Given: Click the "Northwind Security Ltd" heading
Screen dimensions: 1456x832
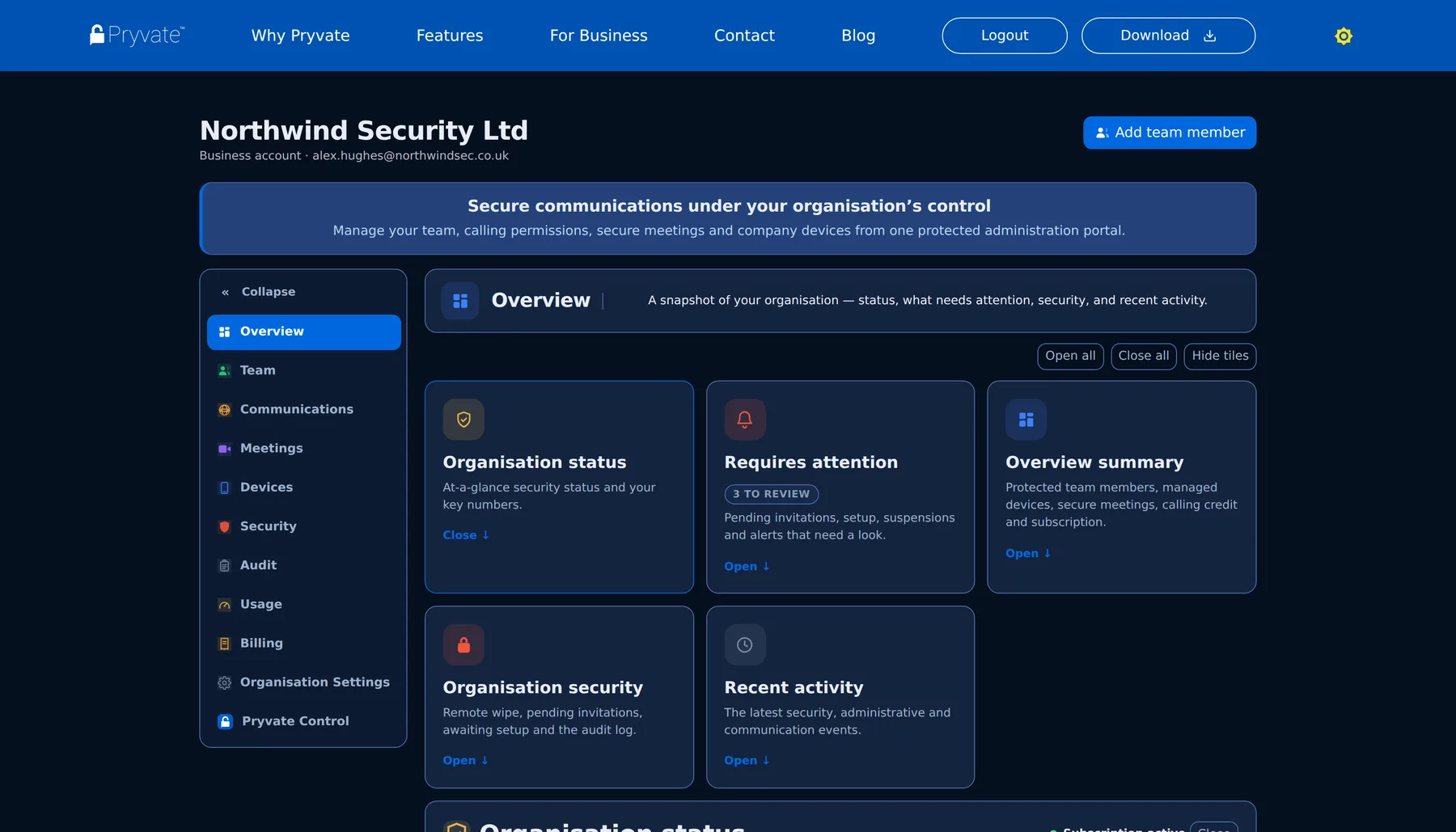Looking at the screenshot, I should point(364,130).
